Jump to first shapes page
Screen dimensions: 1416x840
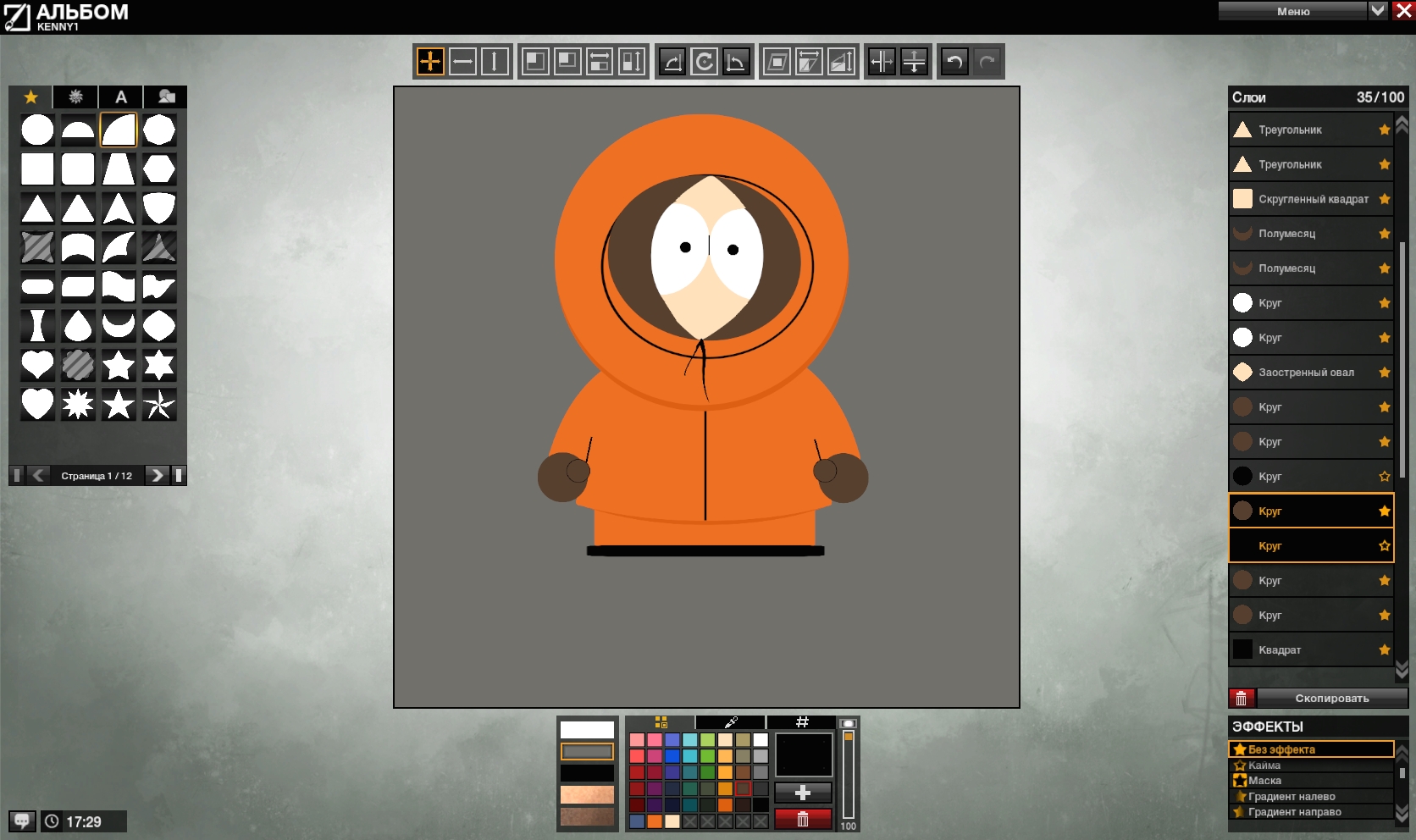[x=17, y=475]
